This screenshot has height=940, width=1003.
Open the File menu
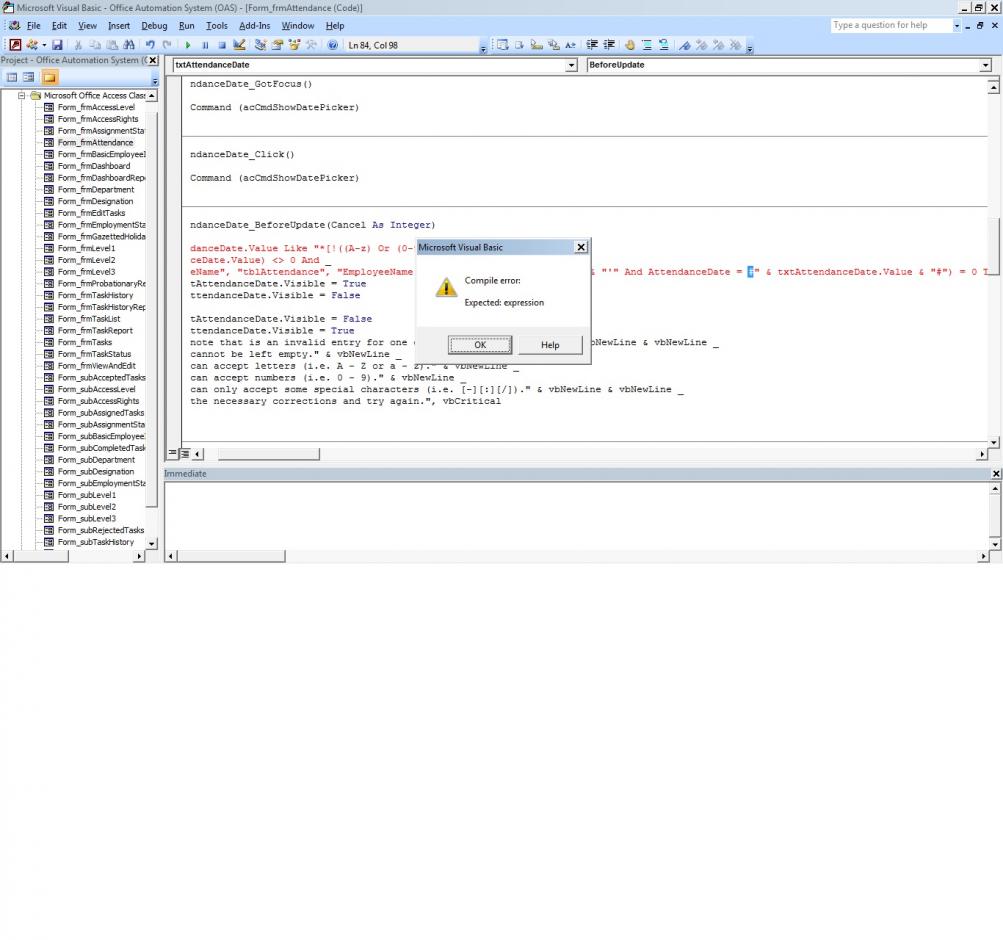click(x=34, y=26)
